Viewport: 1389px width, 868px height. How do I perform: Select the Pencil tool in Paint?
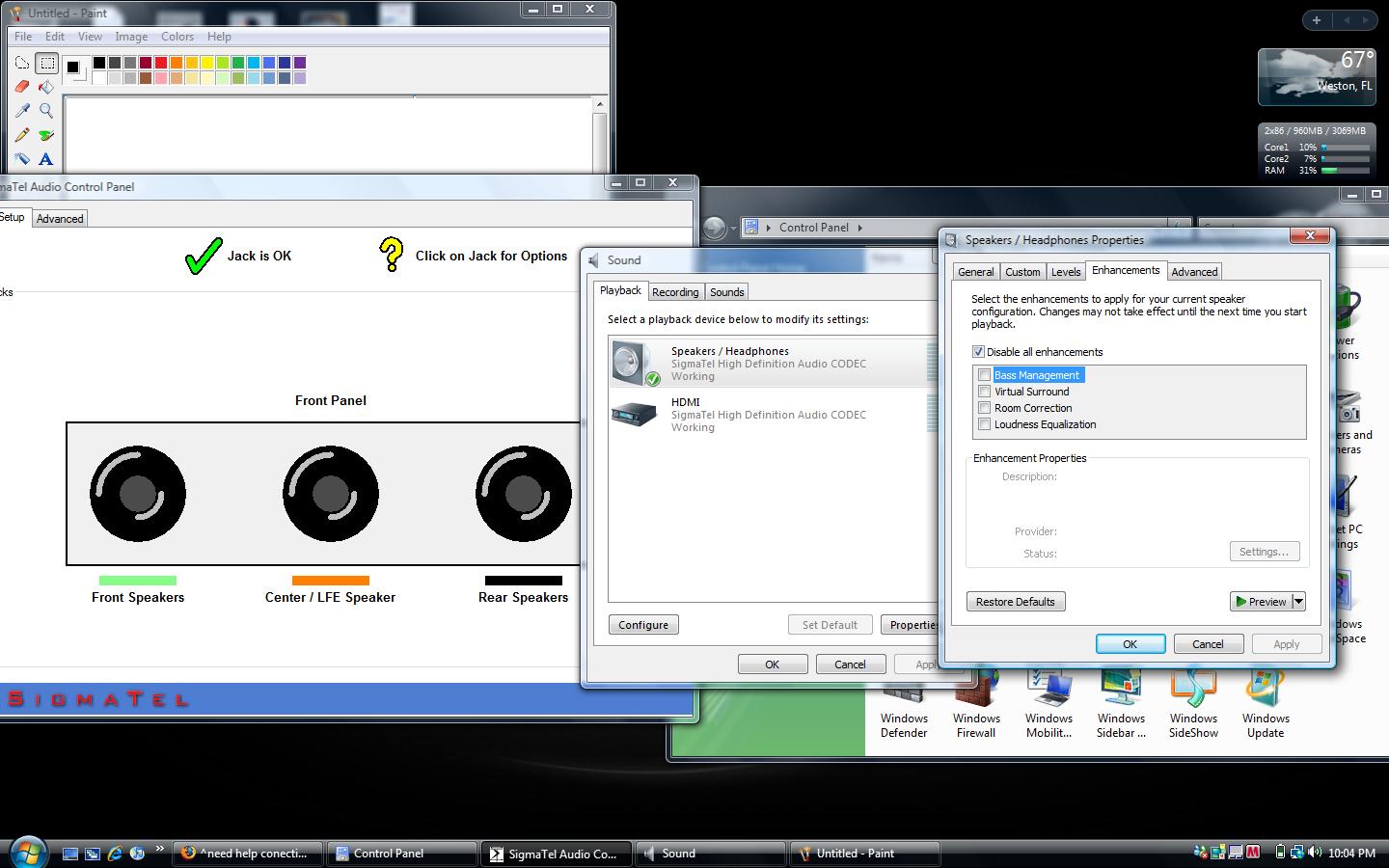[22, 135]
